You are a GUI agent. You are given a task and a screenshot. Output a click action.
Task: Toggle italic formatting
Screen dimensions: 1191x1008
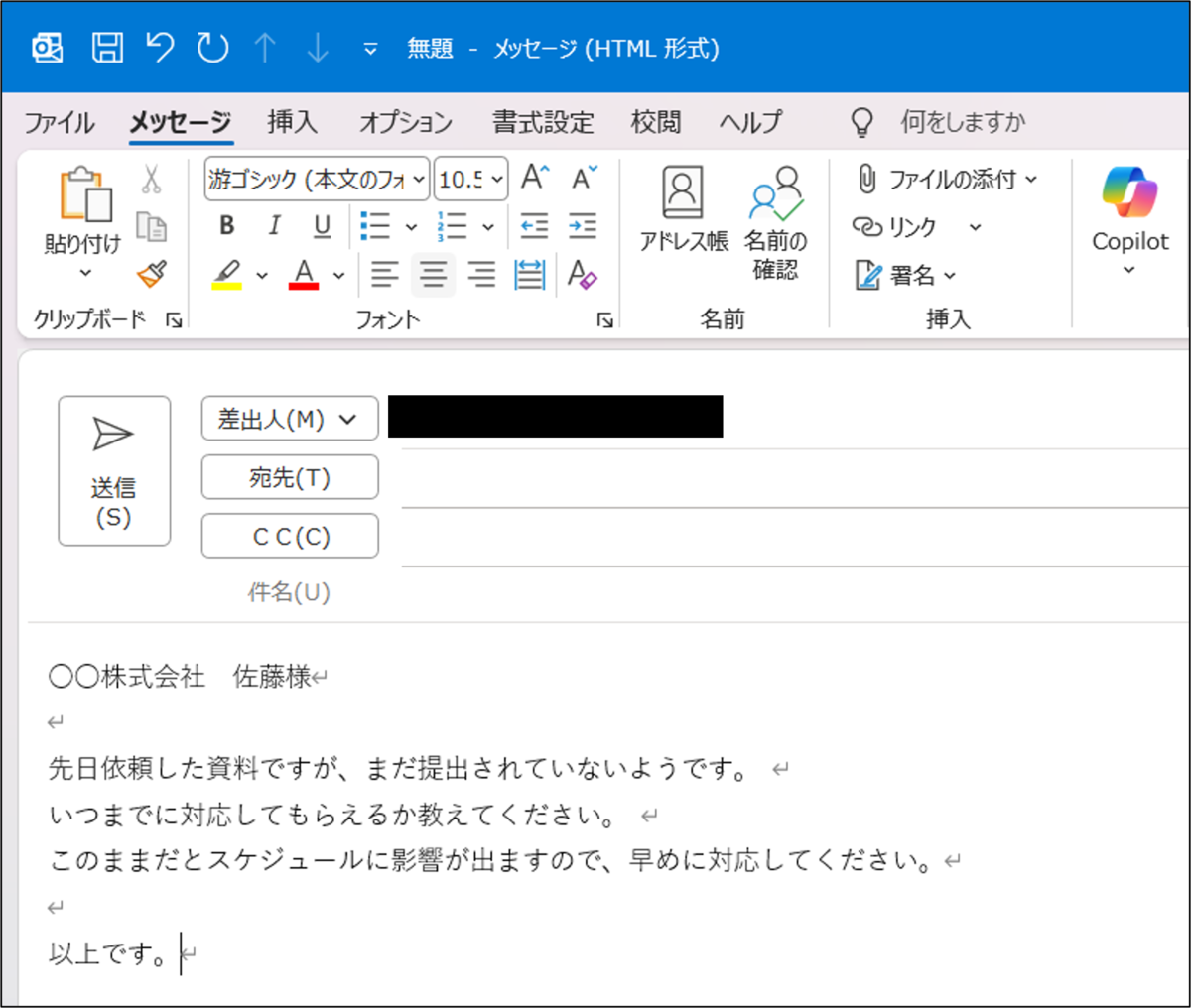click(274, 226)
